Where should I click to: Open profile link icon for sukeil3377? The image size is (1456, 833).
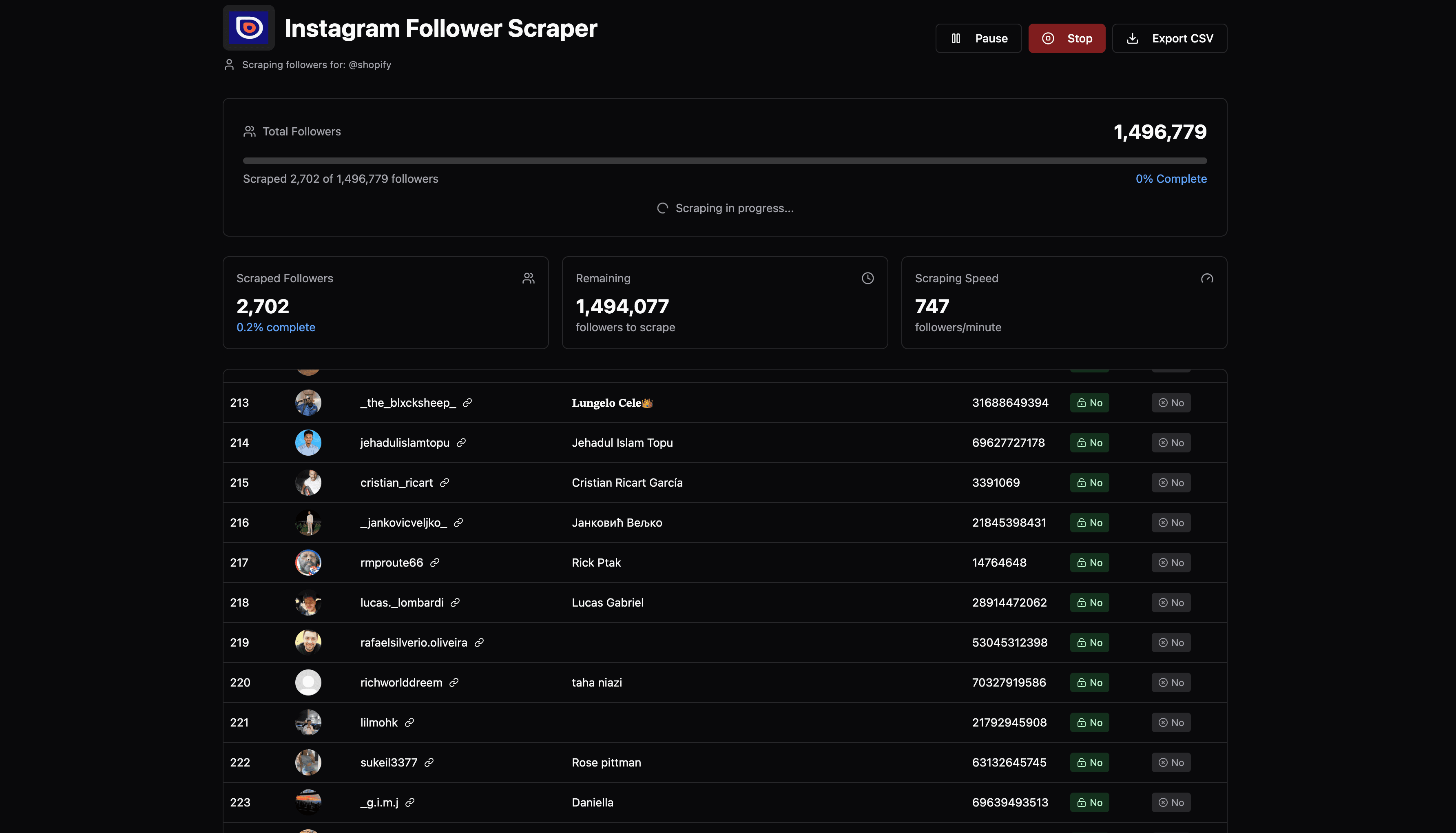[429, 762]
